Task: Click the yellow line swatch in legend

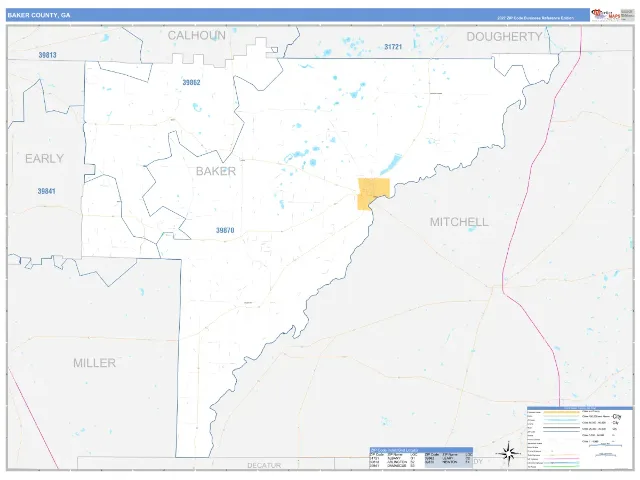Action: pyautogui.click(x=562, y=412)
